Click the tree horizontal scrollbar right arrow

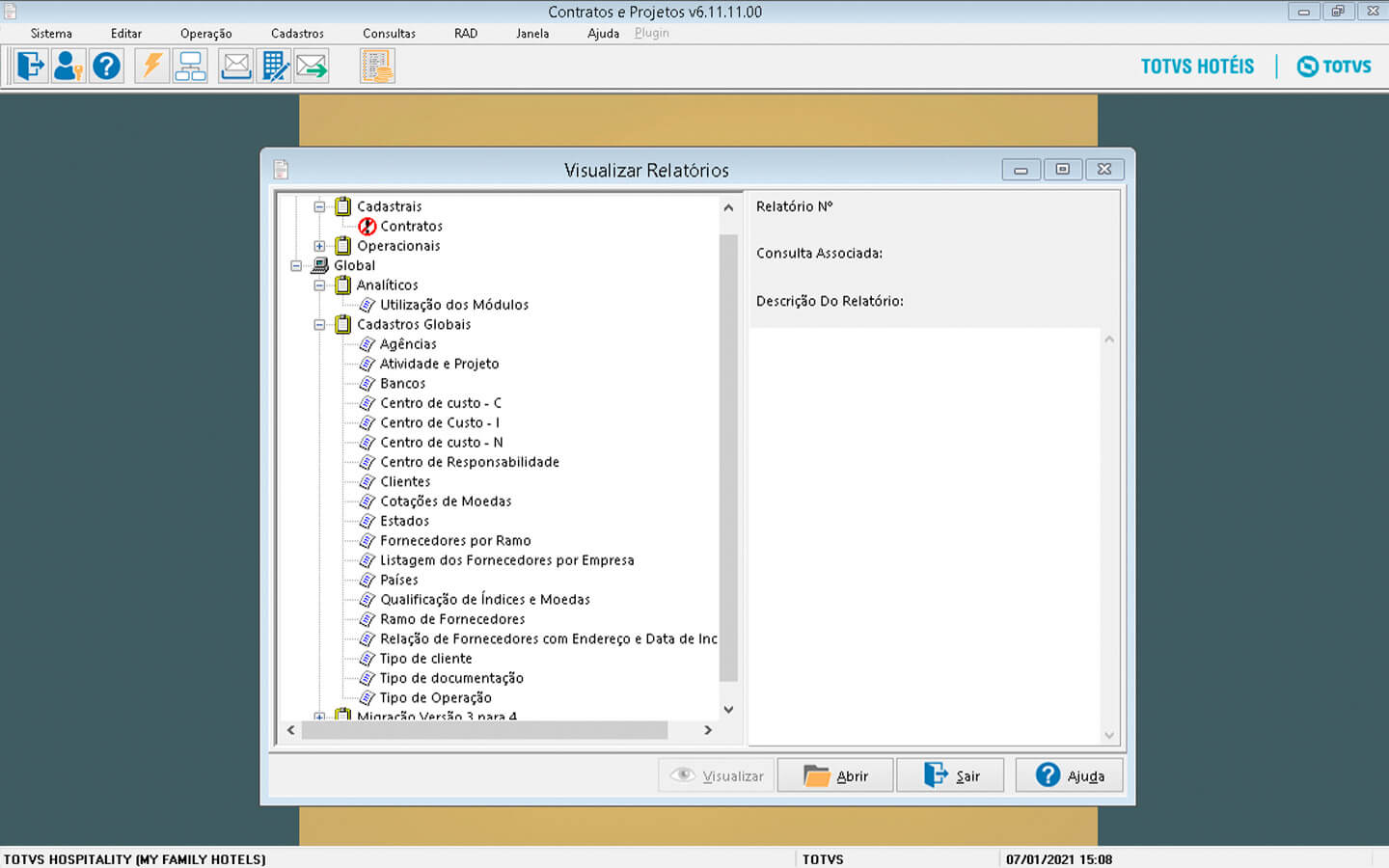[x=708, y=730]
